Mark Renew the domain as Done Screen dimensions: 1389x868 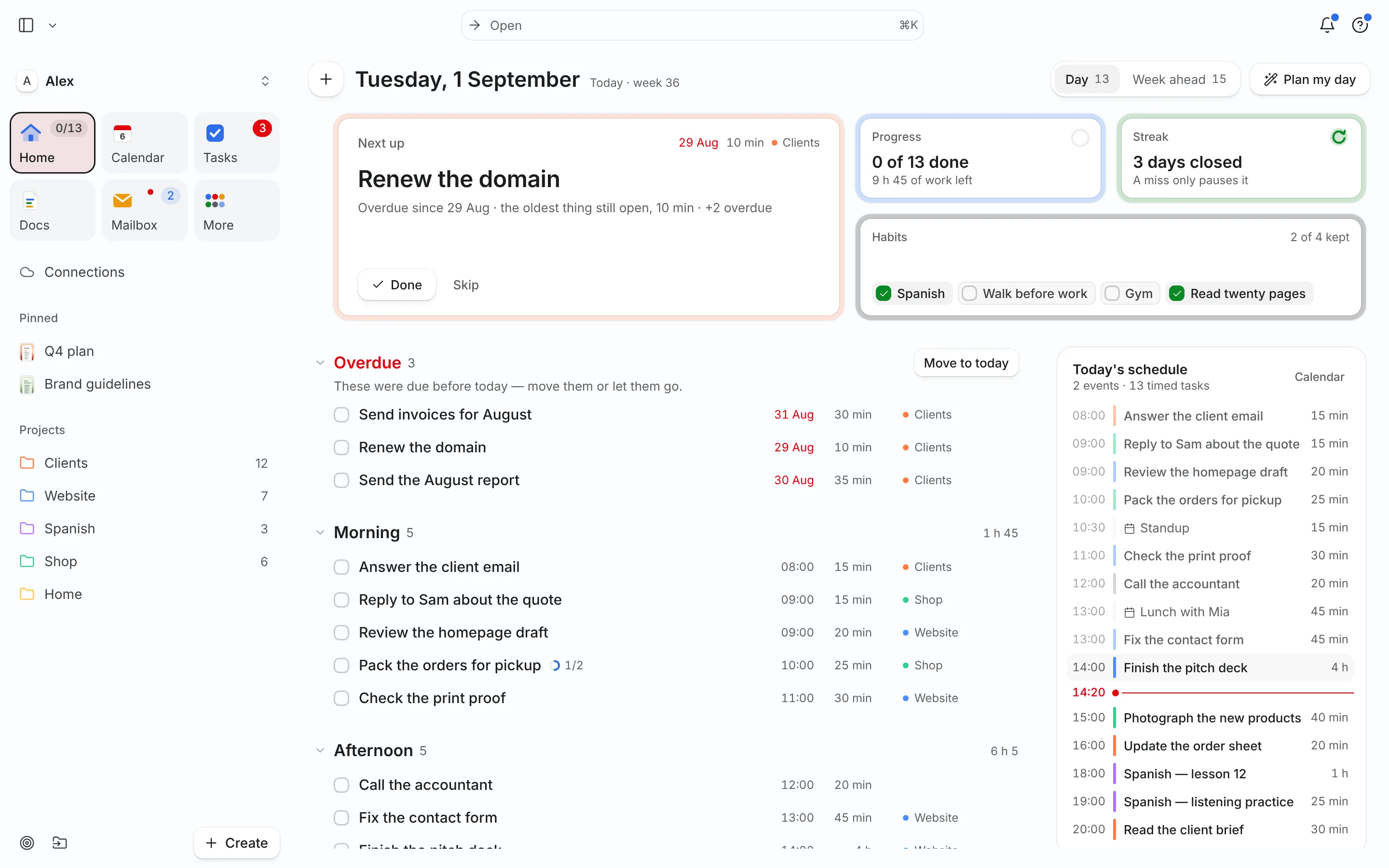point(396,285)
